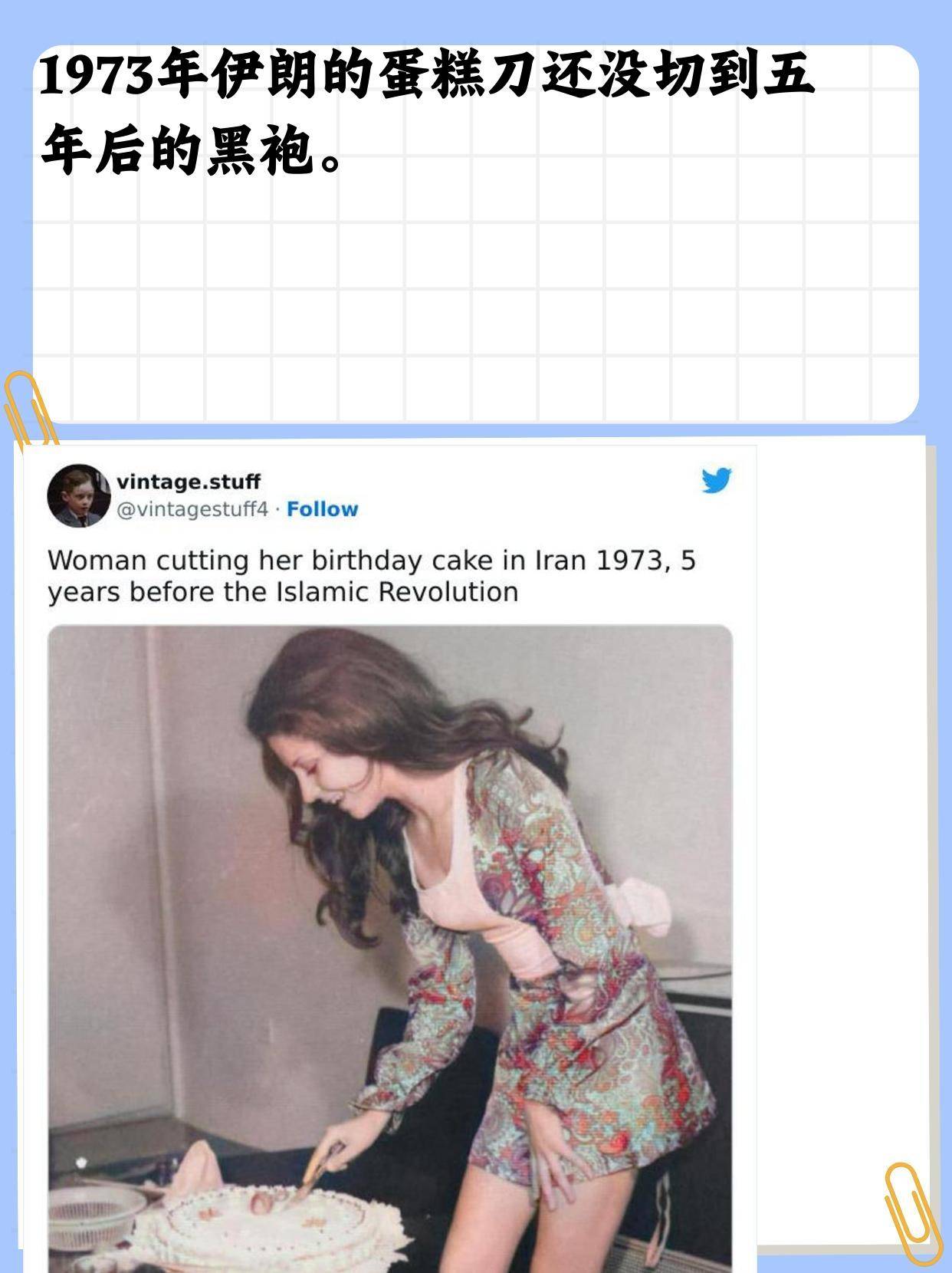Viewport: 952px width, 1273px height.
Task: Click the blue Twitter bird logo
Action: 717,480
